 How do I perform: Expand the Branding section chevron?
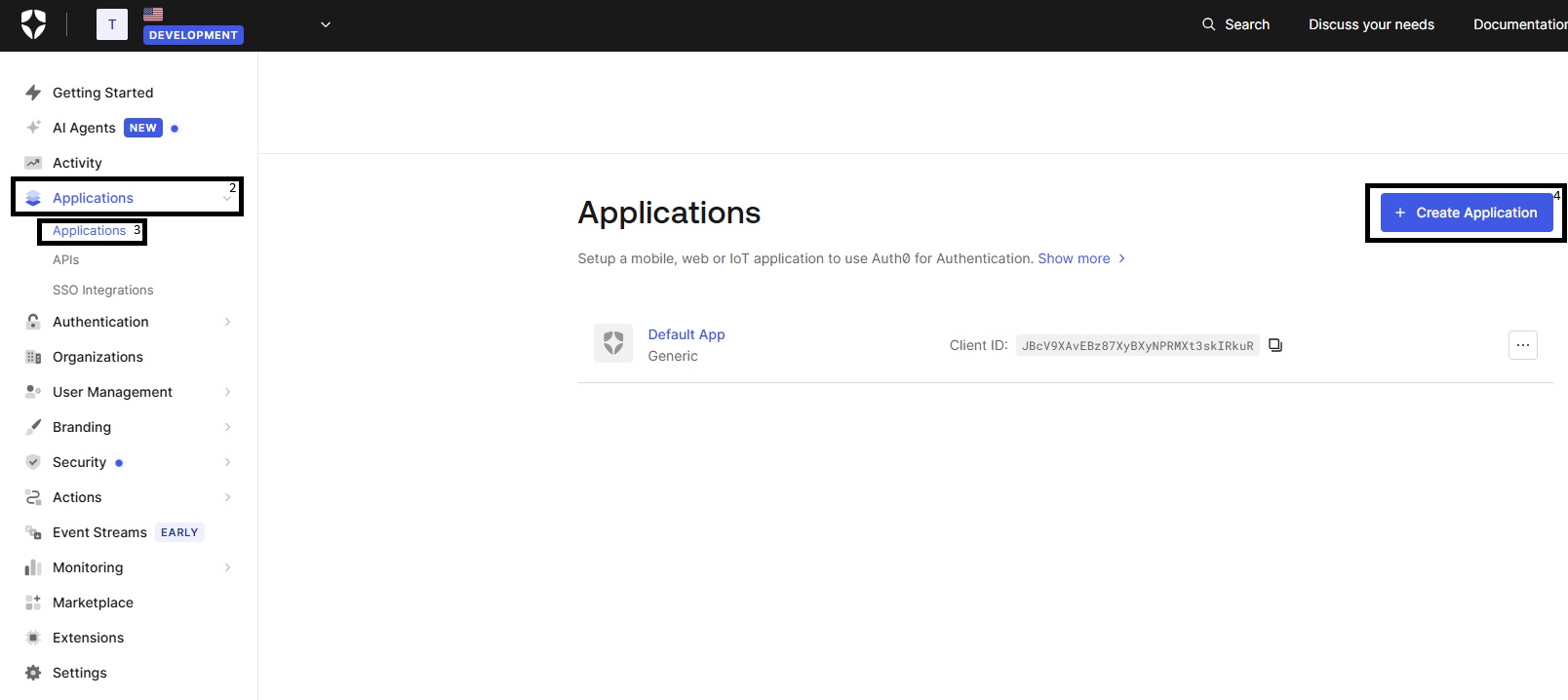(x=227, y=427)
